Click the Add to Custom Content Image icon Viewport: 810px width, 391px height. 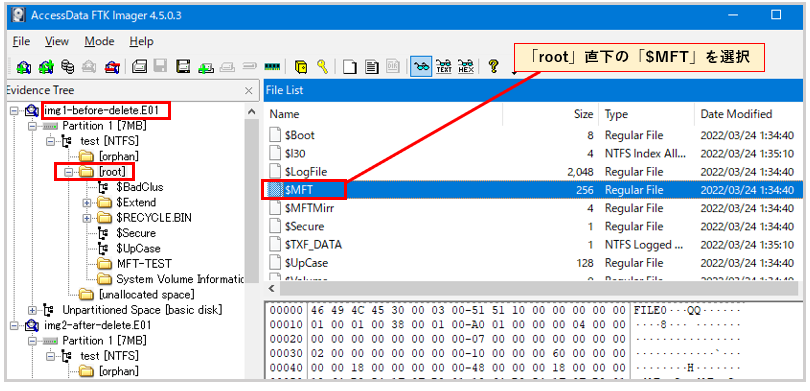(x=207, y=67)
